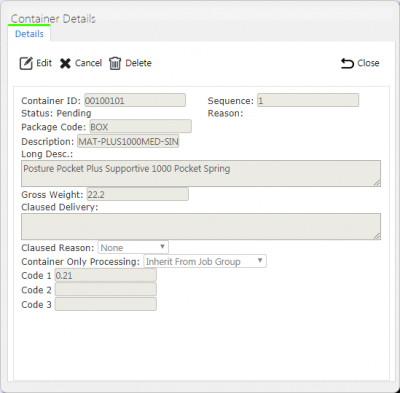The height and width of the screenshot is (393, 400).
Task: Click the Description field MAT-PLUS1000MED-SIN
Action: [128, 141]
